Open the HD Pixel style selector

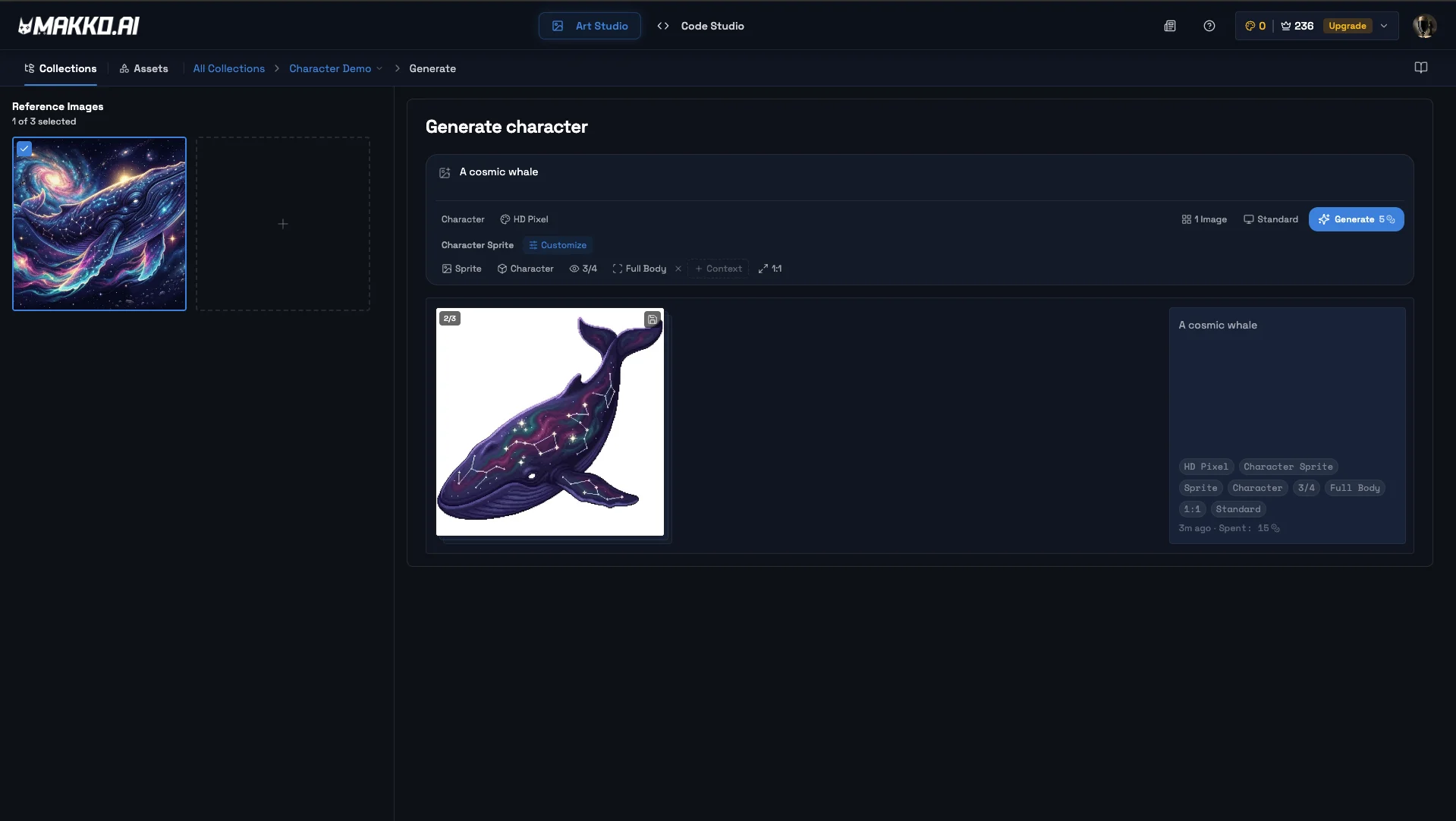coord(524,219)
